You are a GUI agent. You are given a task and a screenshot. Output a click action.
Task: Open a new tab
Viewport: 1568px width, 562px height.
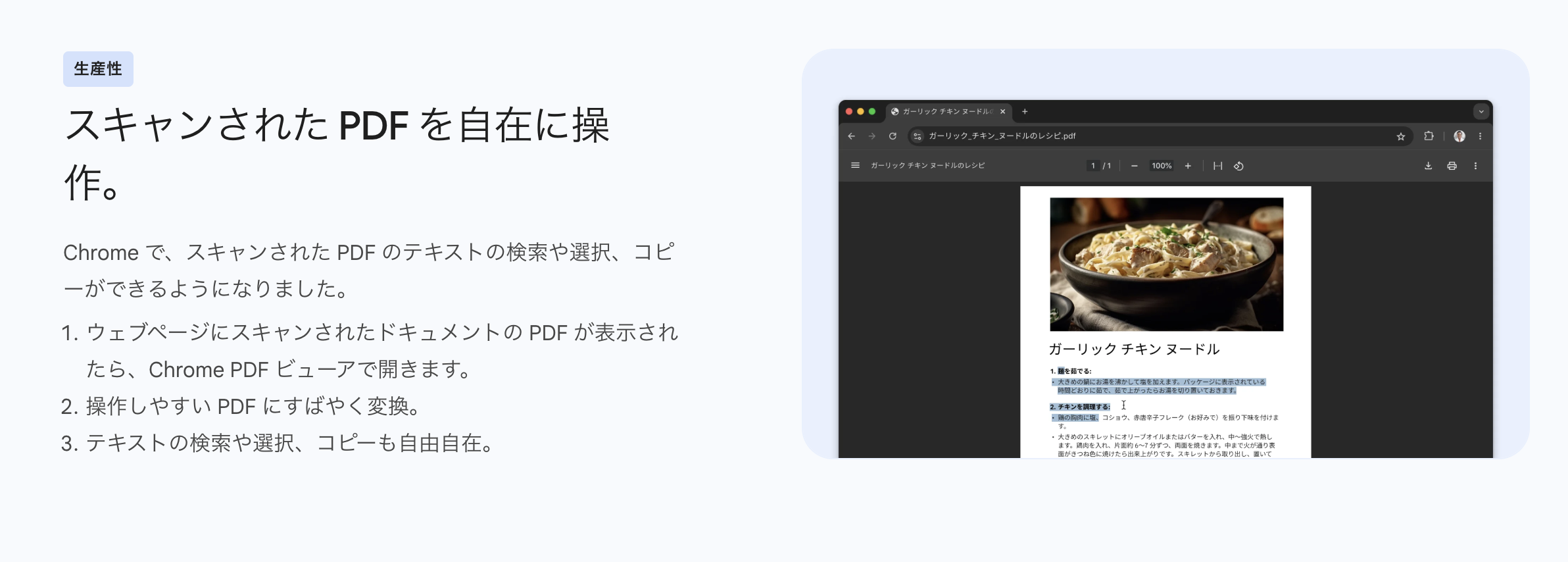pyautogui.click(x=1025, y=112)
